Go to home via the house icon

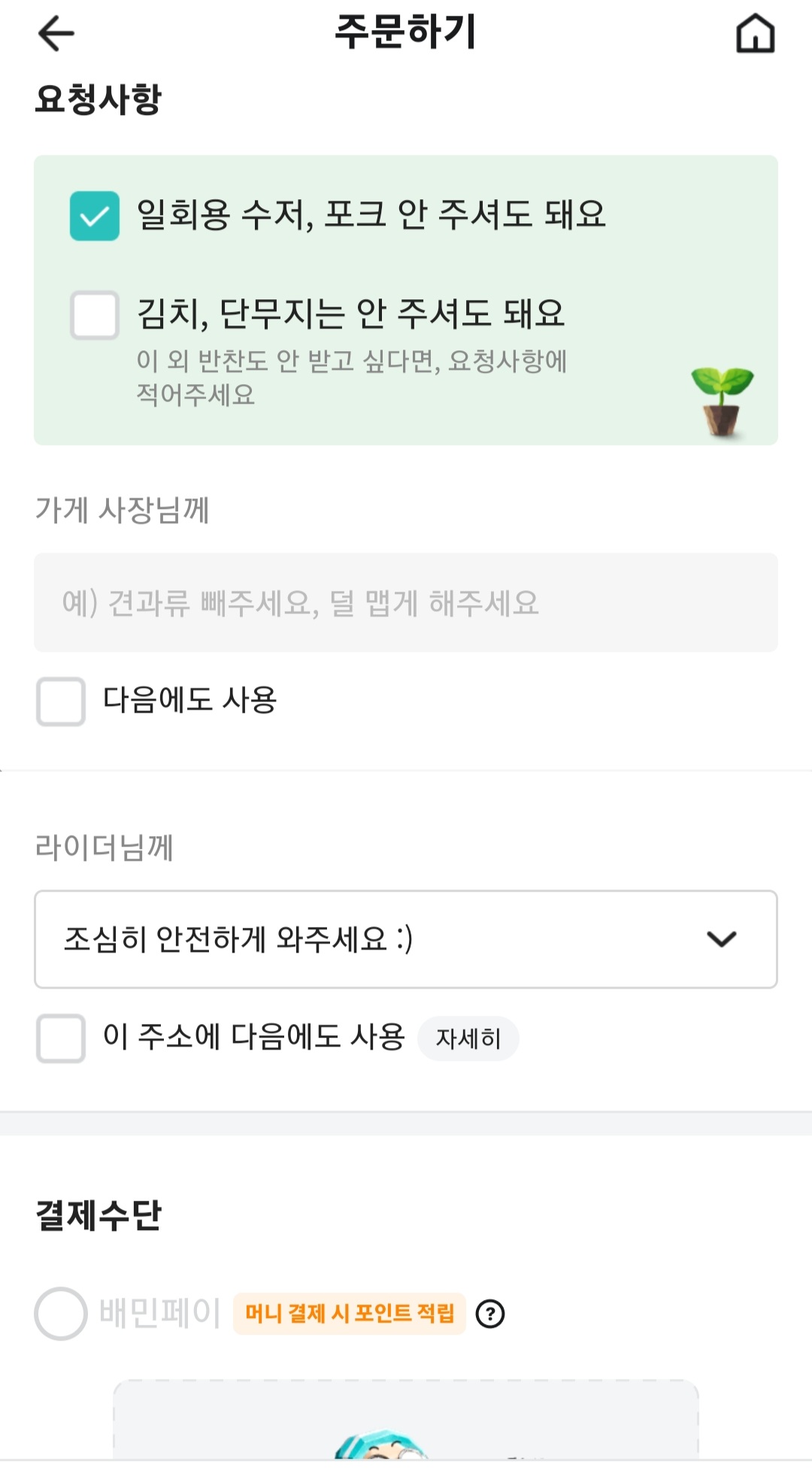(755, 34)
